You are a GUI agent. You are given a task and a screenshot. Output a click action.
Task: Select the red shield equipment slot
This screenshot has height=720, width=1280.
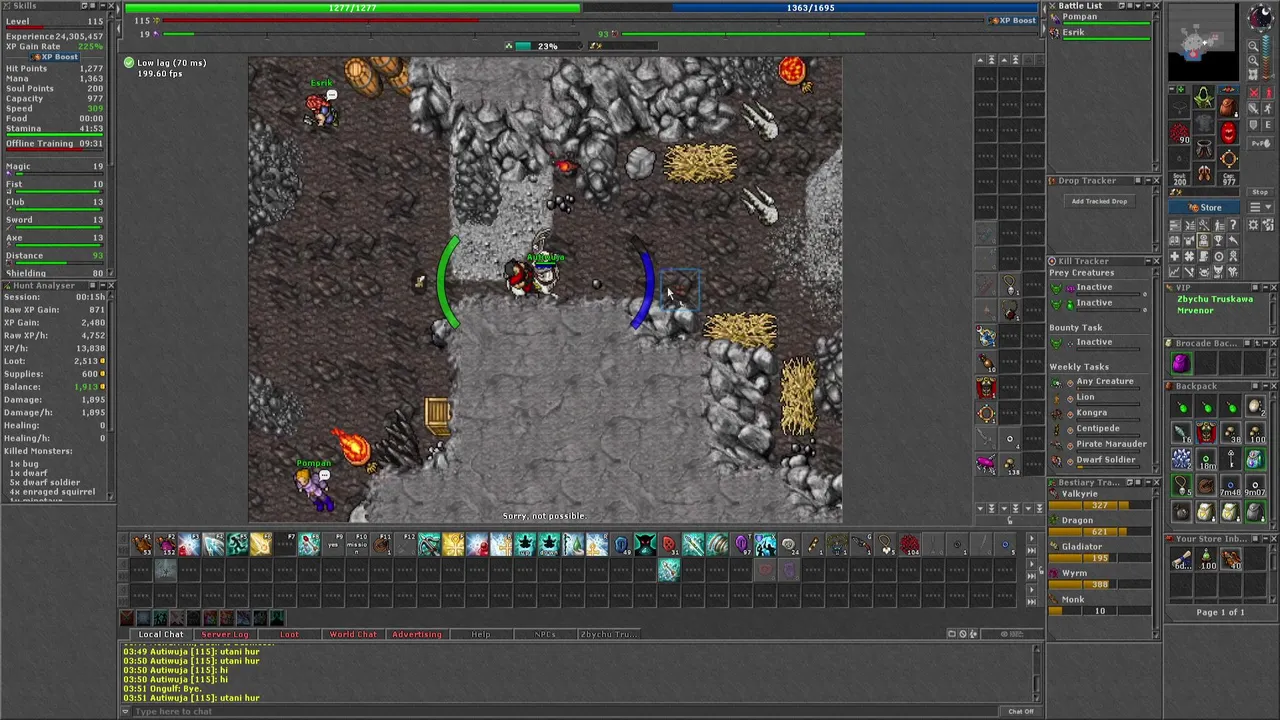(x=1228, y=132)
